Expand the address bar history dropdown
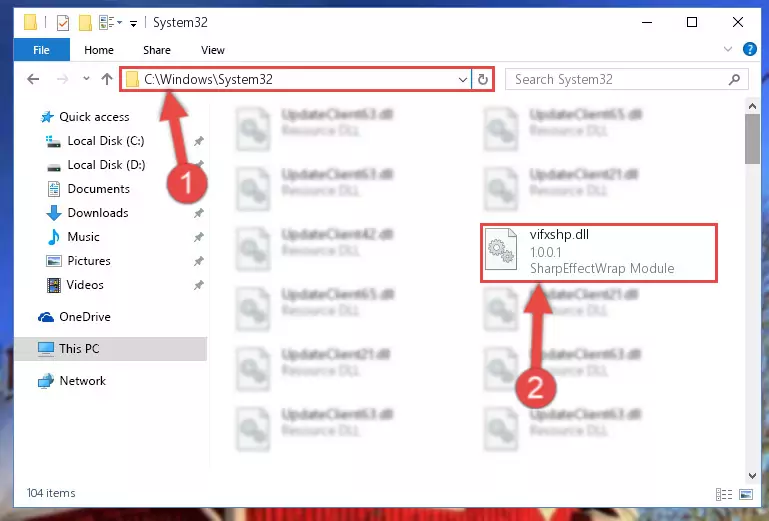 462,79
